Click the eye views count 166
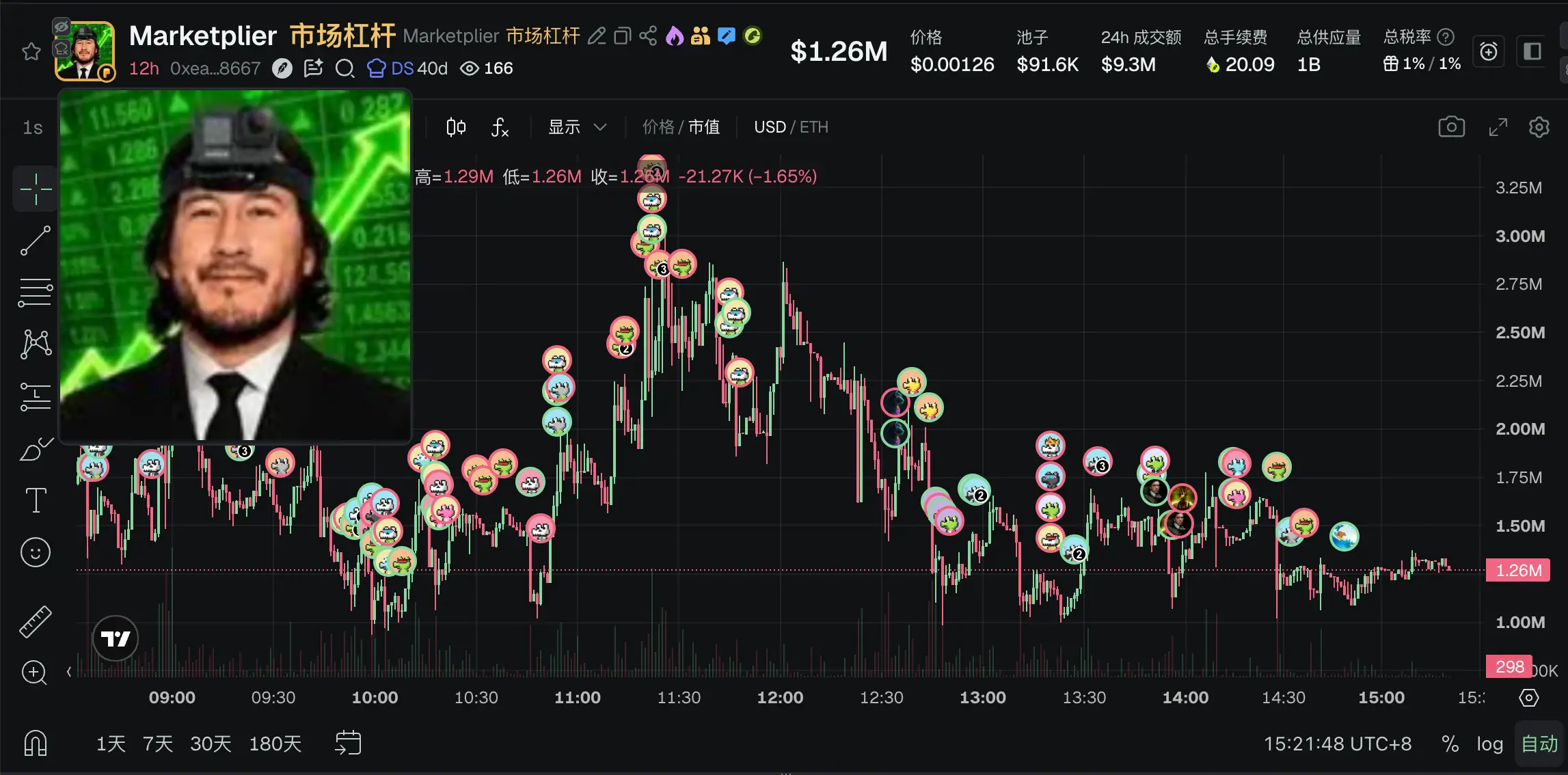 (x=486, y=68)
